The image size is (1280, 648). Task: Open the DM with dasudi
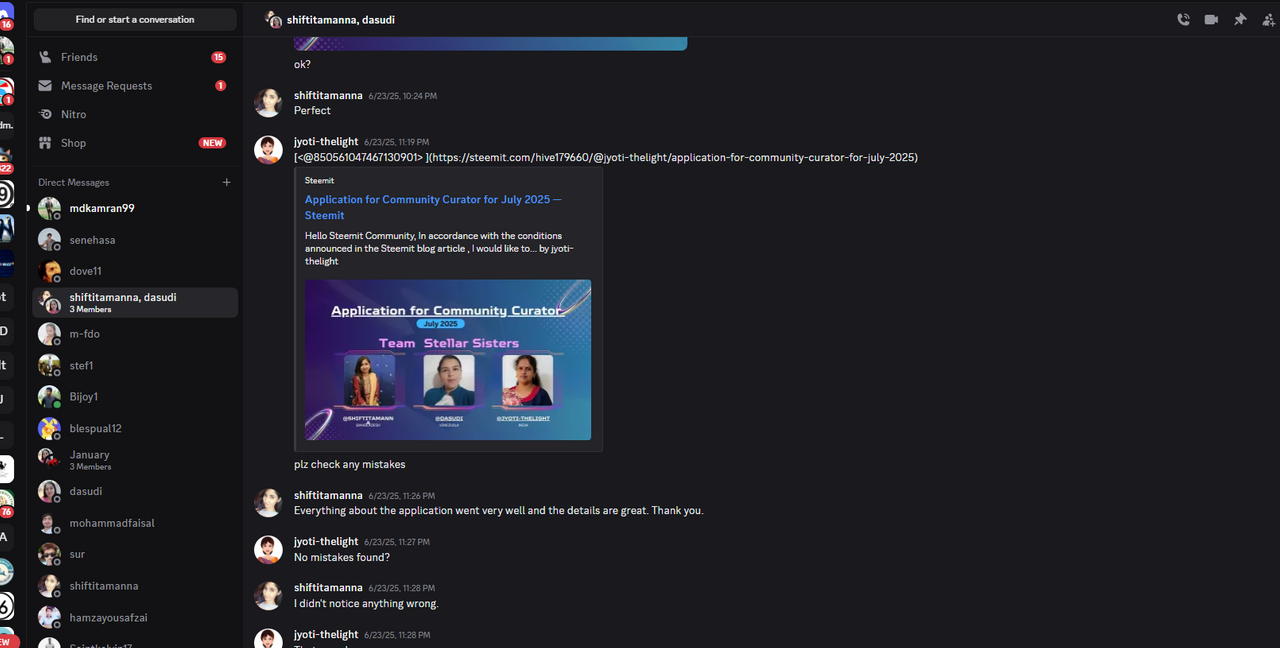pyautogui.click(x=134, y=491)
